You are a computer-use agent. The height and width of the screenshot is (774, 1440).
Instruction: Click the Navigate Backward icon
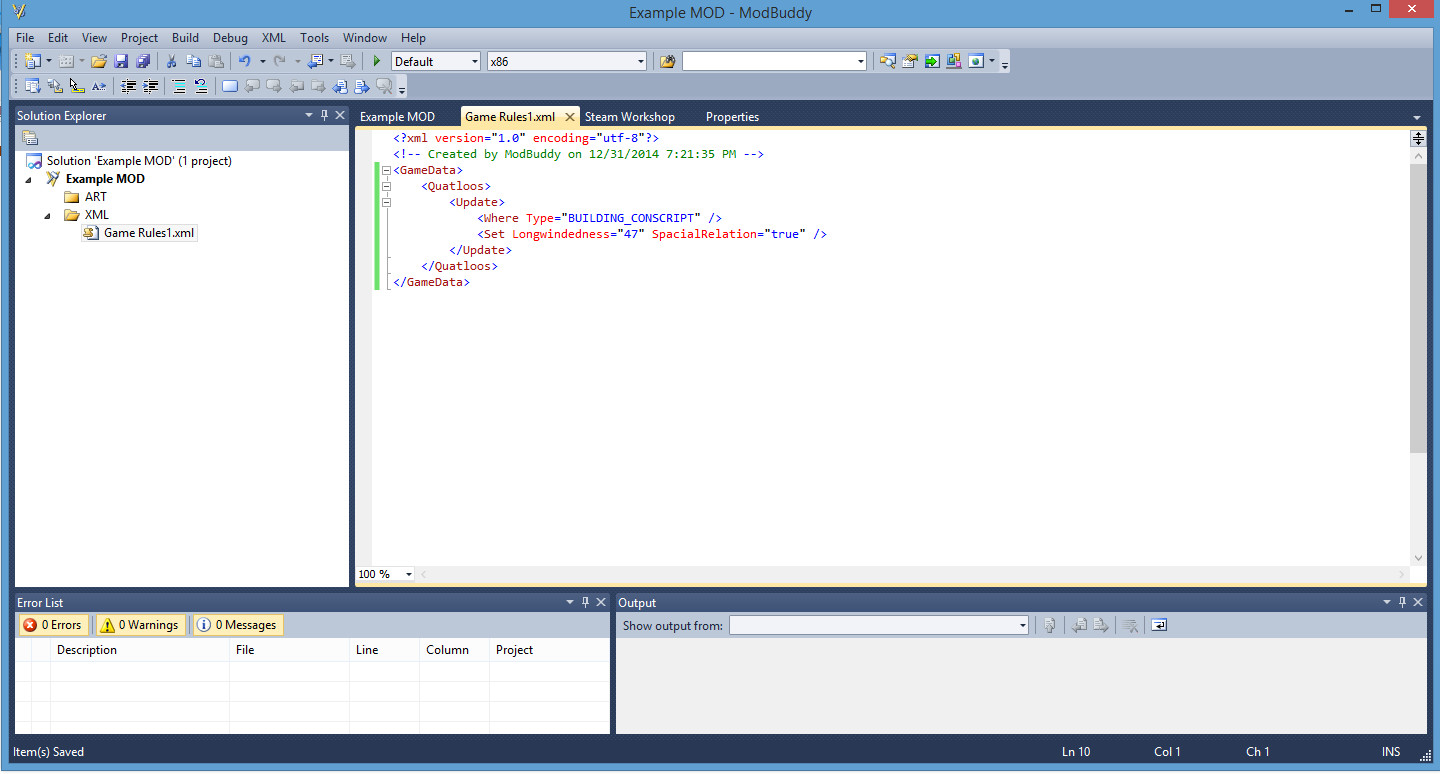pyautogui.click(x=315, y=61)
